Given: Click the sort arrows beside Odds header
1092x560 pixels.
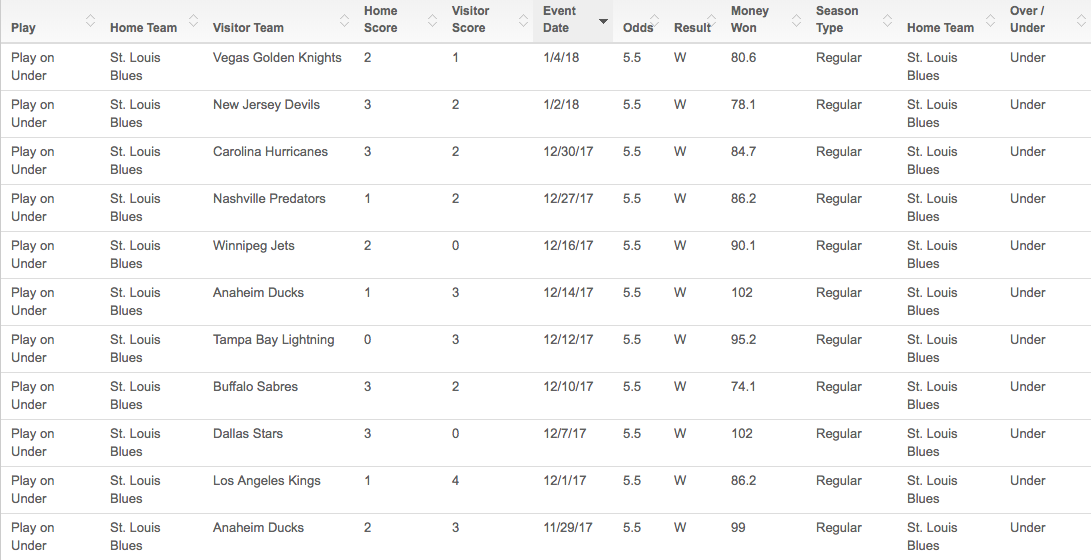Looking at the screenshot, I should 654,20.
